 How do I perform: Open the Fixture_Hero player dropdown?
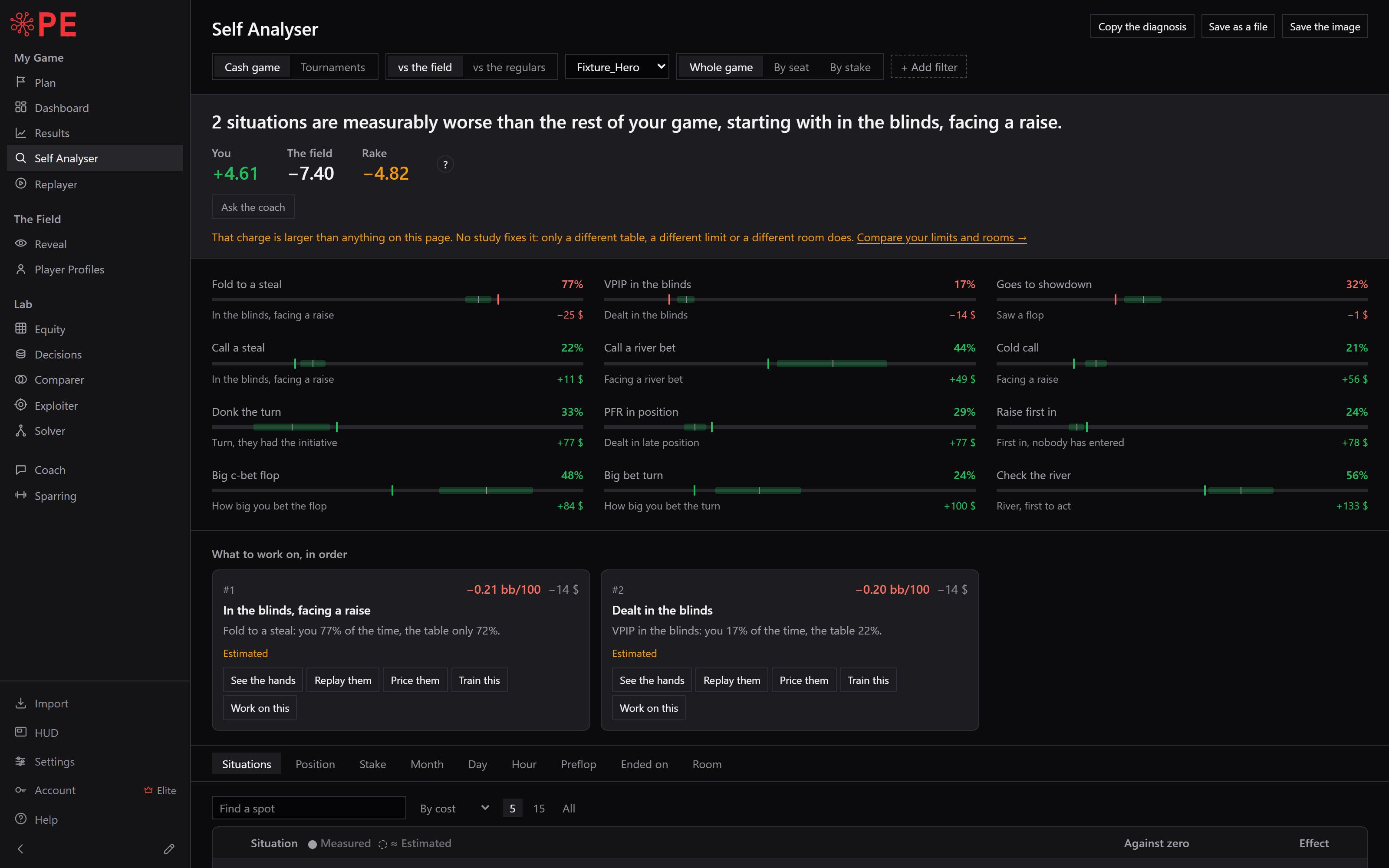coord(617,67)
